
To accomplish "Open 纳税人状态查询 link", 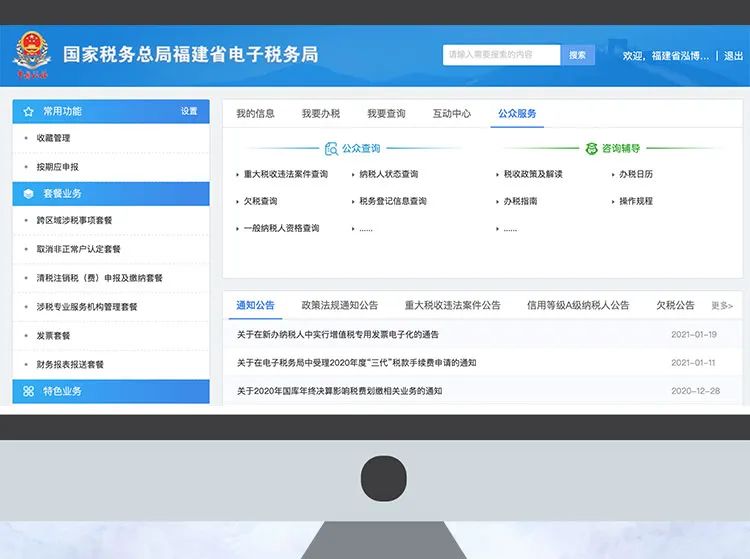I will coord(389,174).
